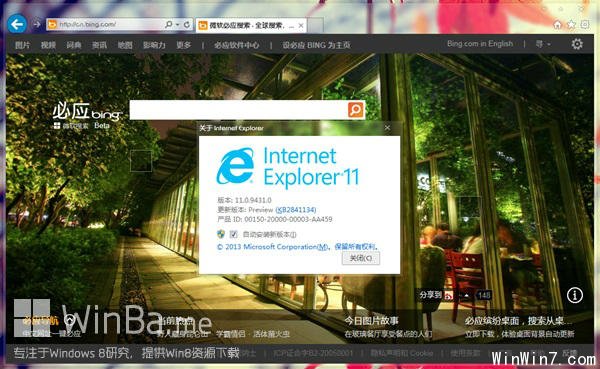The width and height of the screenshot is (600, 369).
Task: Click the 关闭(C) button
Action: (360, 258)
